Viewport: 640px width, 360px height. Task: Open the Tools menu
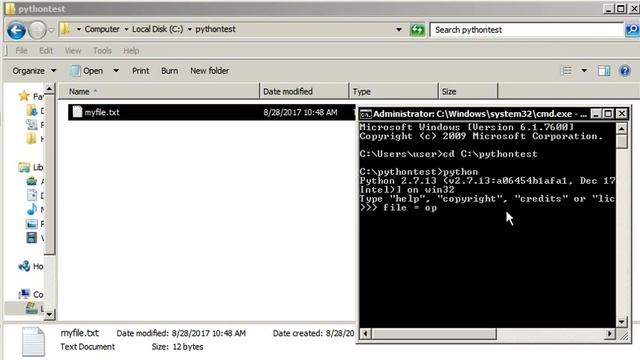pyautogui.click(x=102, y=51)
